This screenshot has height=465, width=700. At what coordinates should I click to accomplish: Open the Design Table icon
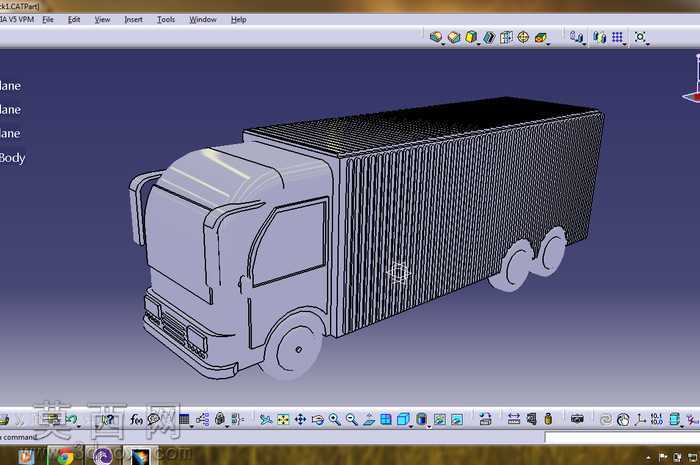(184, 419)
